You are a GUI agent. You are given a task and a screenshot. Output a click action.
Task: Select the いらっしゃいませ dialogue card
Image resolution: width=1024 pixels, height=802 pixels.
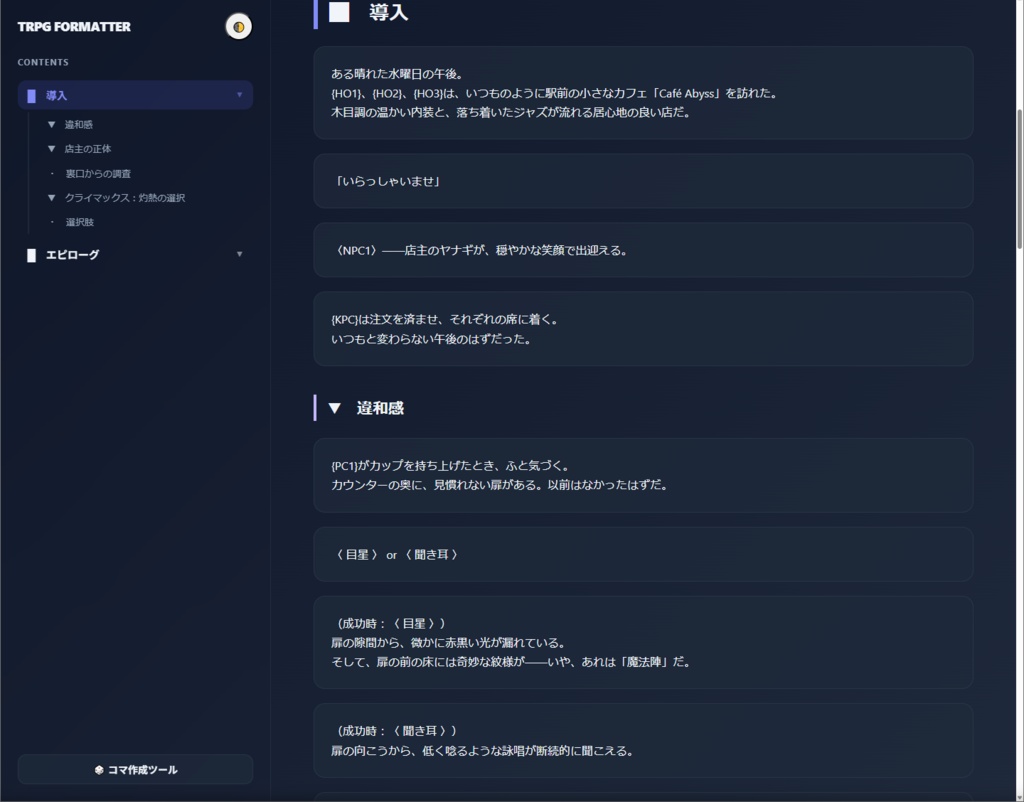coord(643,180)
